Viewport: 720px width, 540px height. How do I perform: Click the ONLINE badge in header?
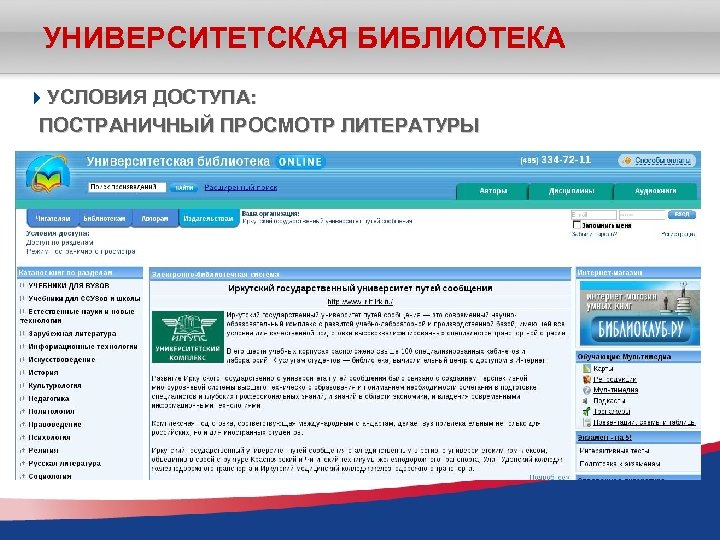(300, 162)
